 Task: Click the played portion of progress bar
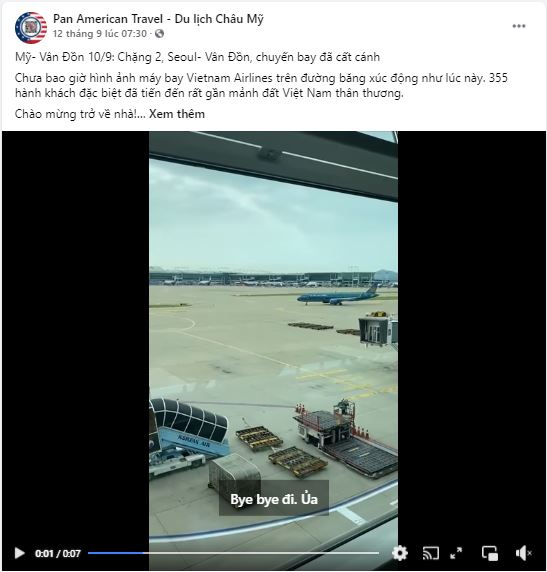click(x=116, y=553)
